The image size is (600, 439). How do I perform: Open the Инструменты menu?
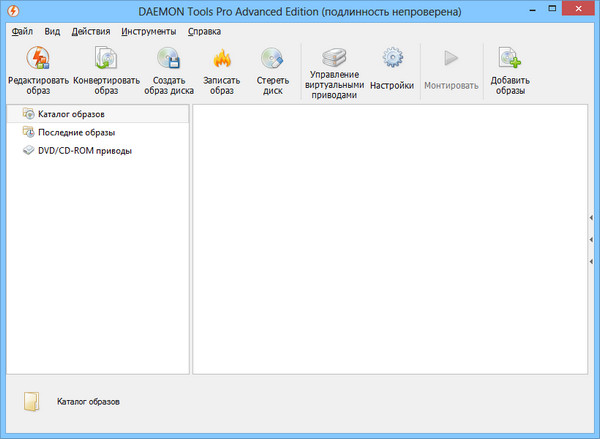[148, 31]
